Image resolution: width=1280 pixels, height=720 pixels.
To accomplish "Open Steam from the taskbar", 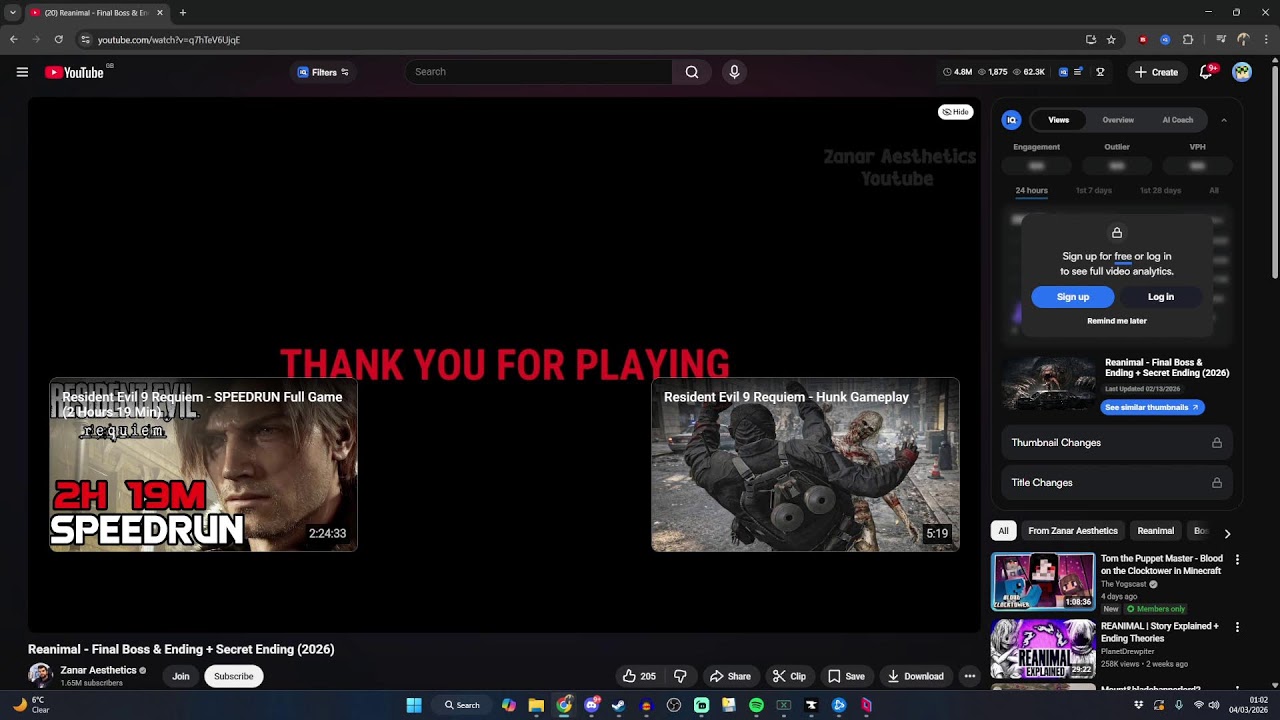I will point(618,705).
